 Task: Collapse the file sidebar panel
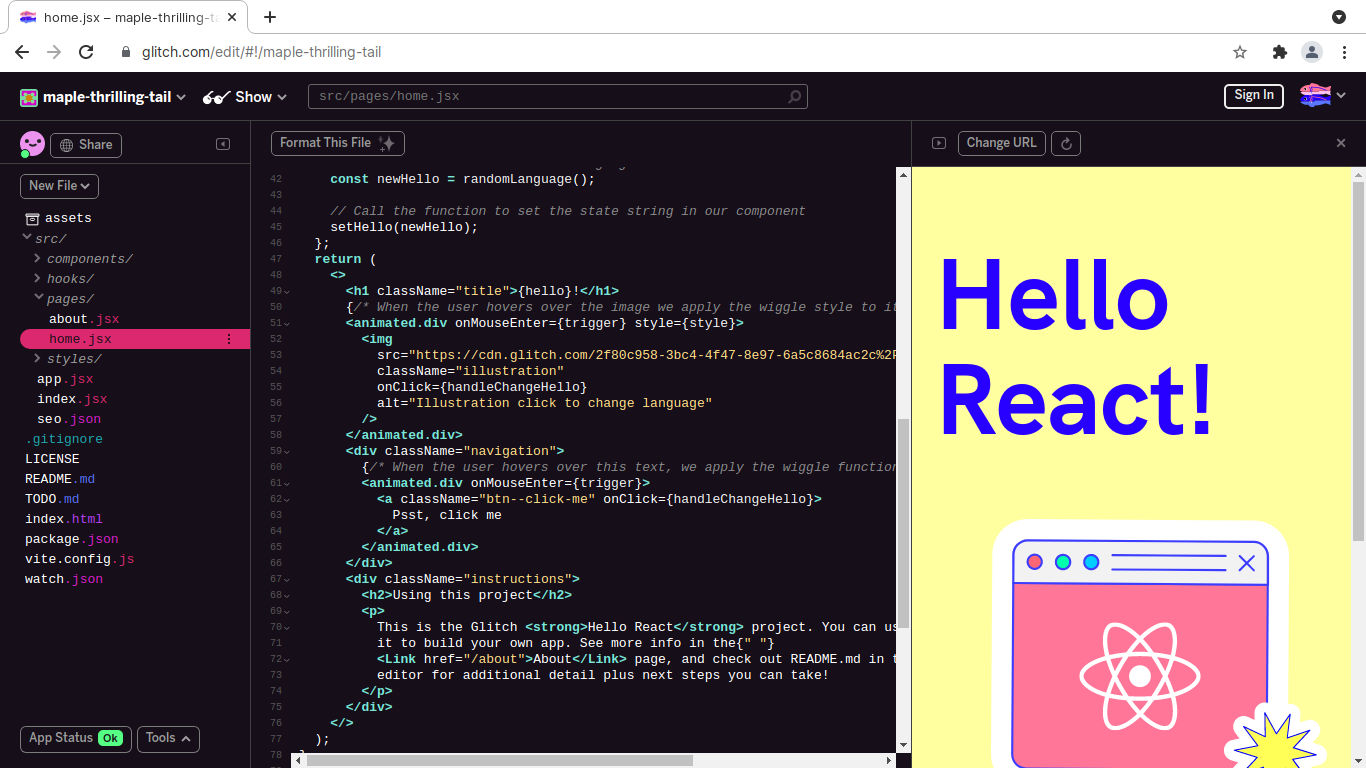223,144
